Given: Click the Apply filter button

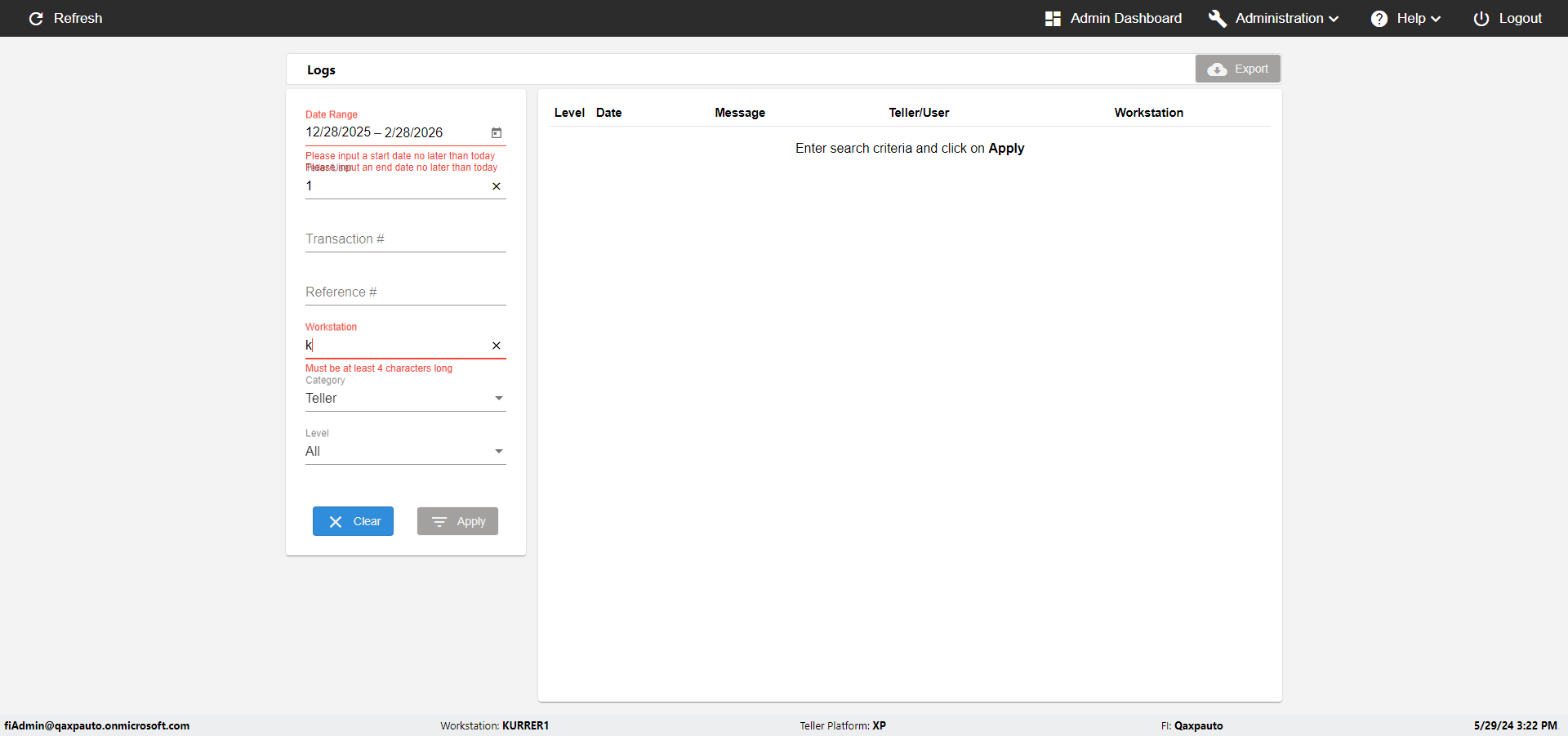Looking at the screenshot, I should [457, 521].
